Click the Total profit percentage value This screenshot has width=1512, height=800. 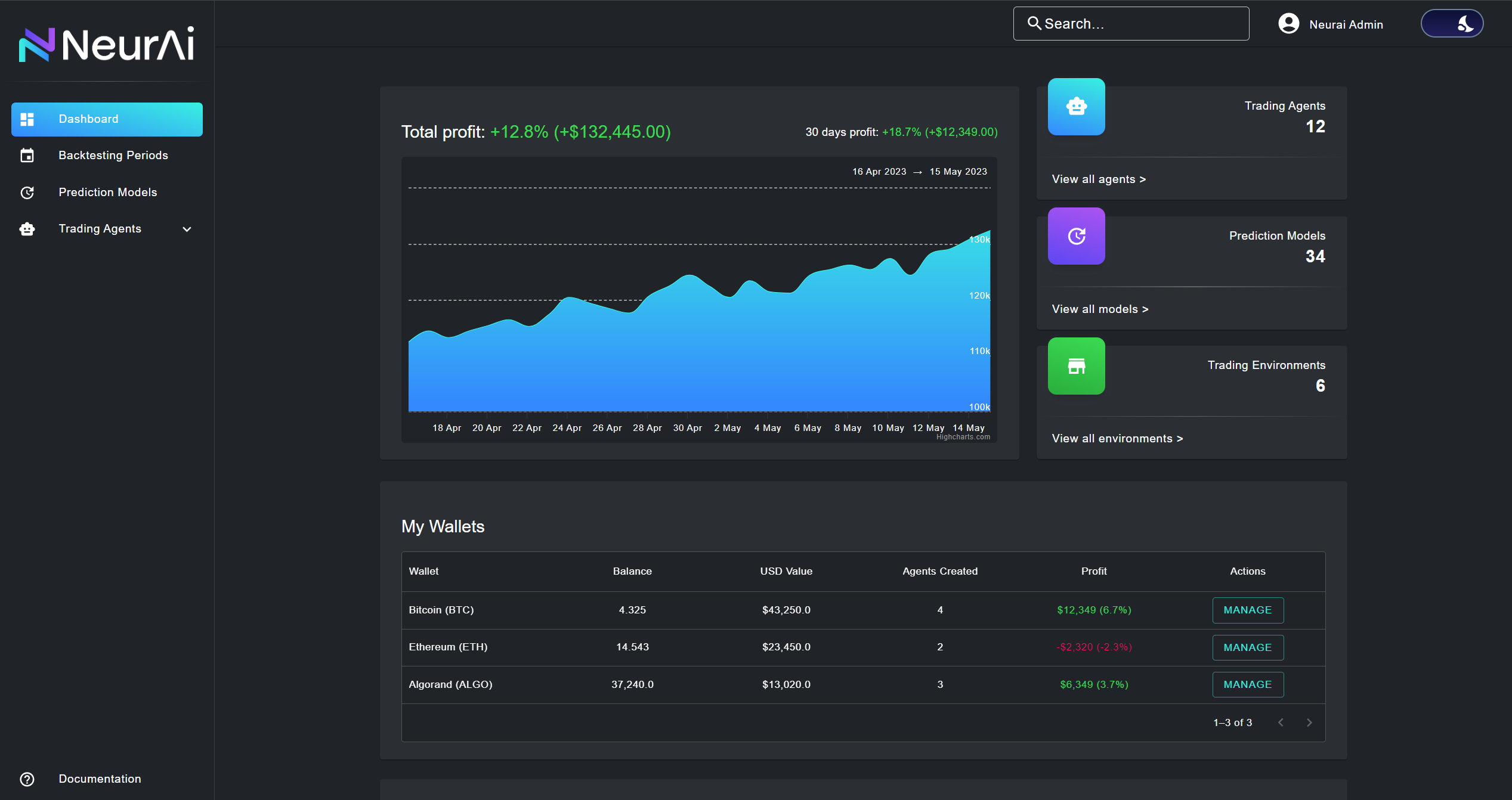[x=580, y=132]
